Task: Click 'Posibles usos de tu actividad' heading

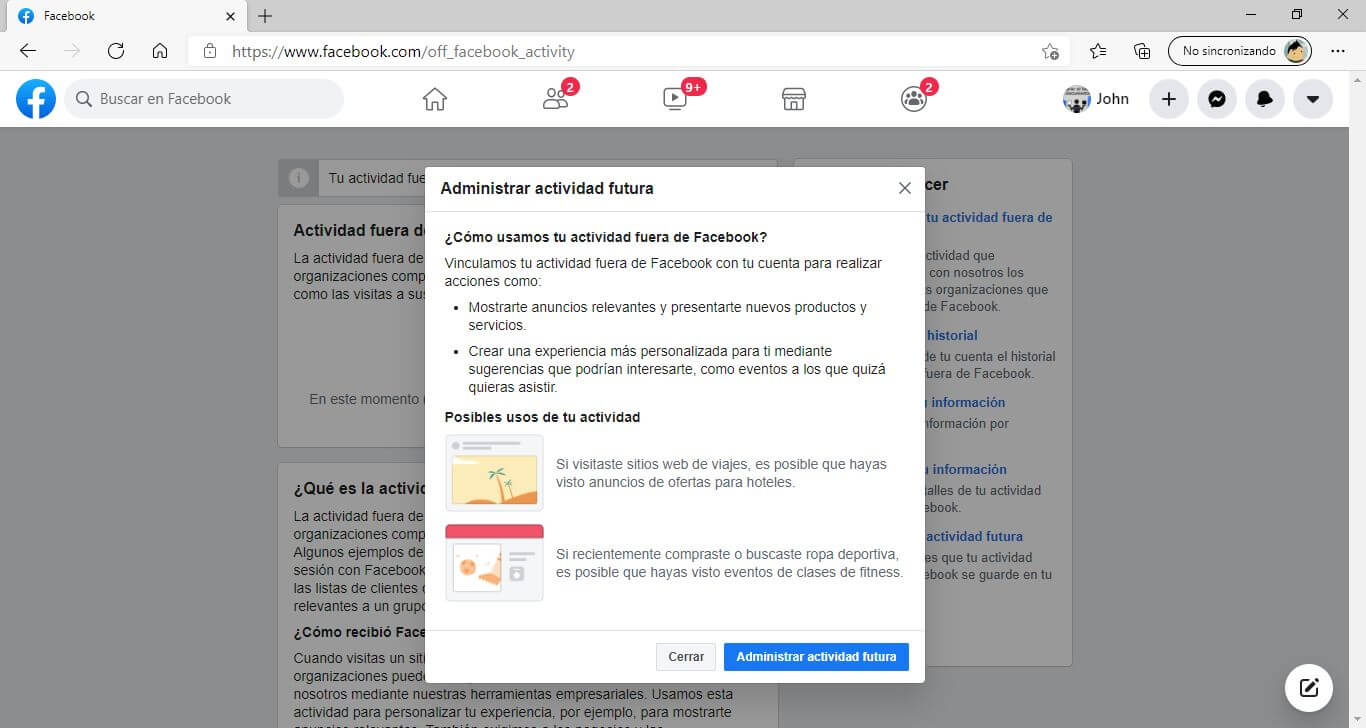Action: [542, 417]
